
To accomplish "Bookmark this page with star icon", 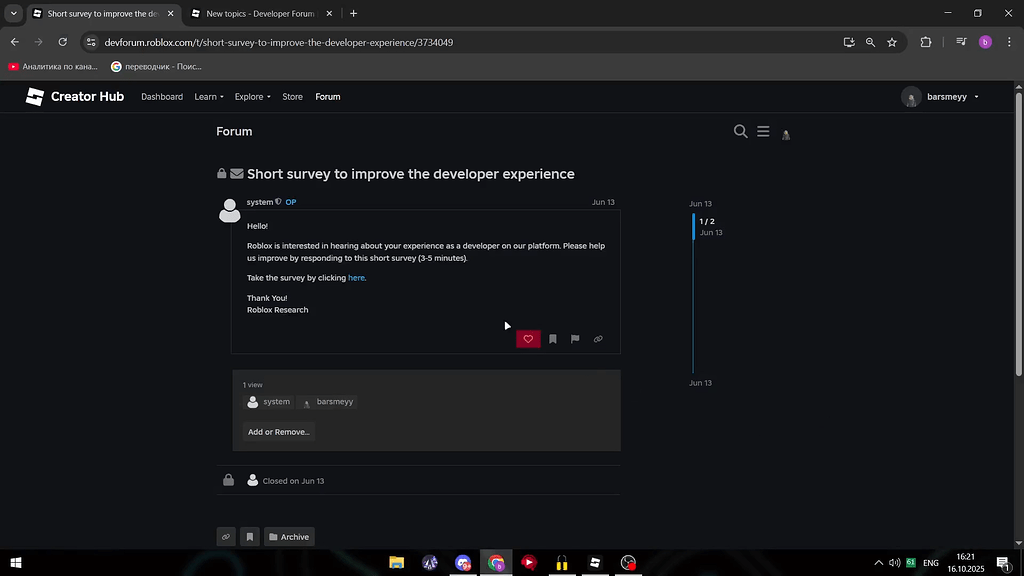I will point(892,42).
